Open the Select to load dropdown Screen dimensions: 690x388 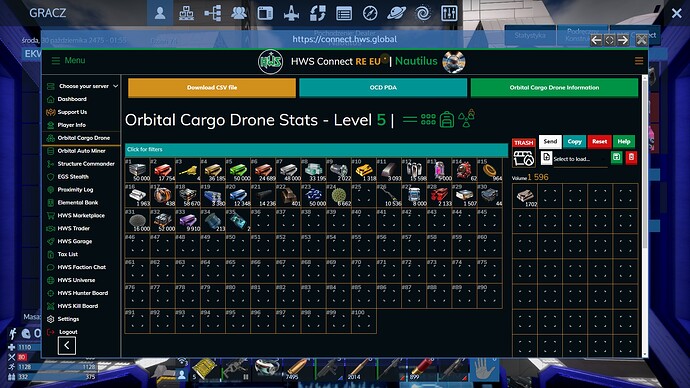pyautogui.click(x=579, y=159)
